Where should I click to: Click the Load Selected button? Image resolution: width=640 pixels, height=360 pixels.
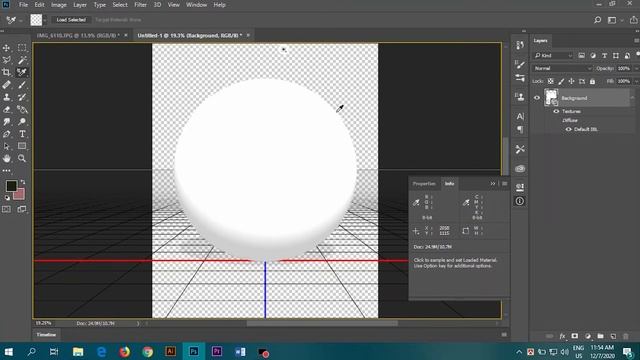(x=71, y=20)
